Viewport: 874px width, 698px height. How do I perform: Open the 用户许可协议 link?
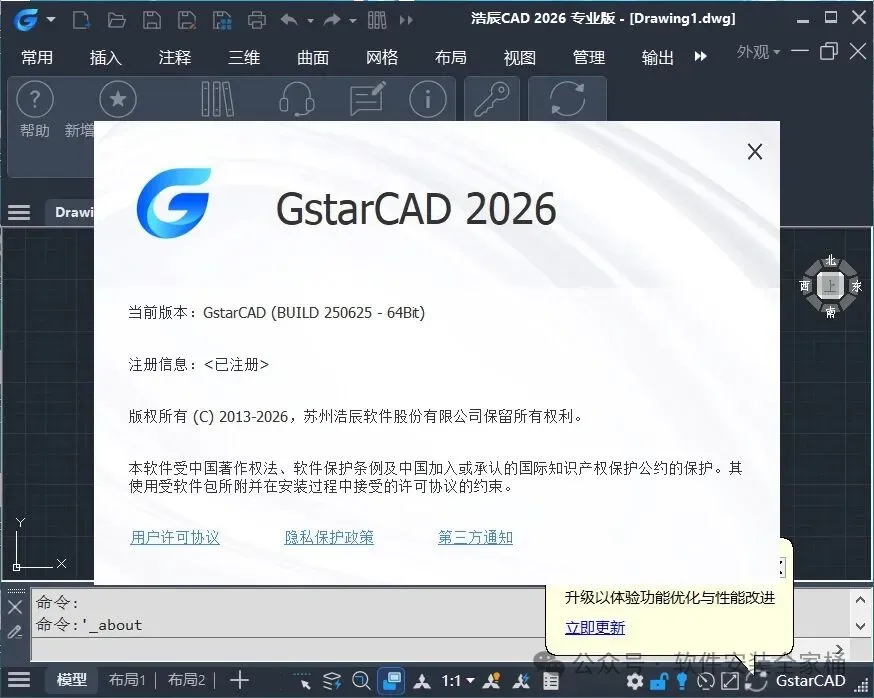[x=174, y=537]
